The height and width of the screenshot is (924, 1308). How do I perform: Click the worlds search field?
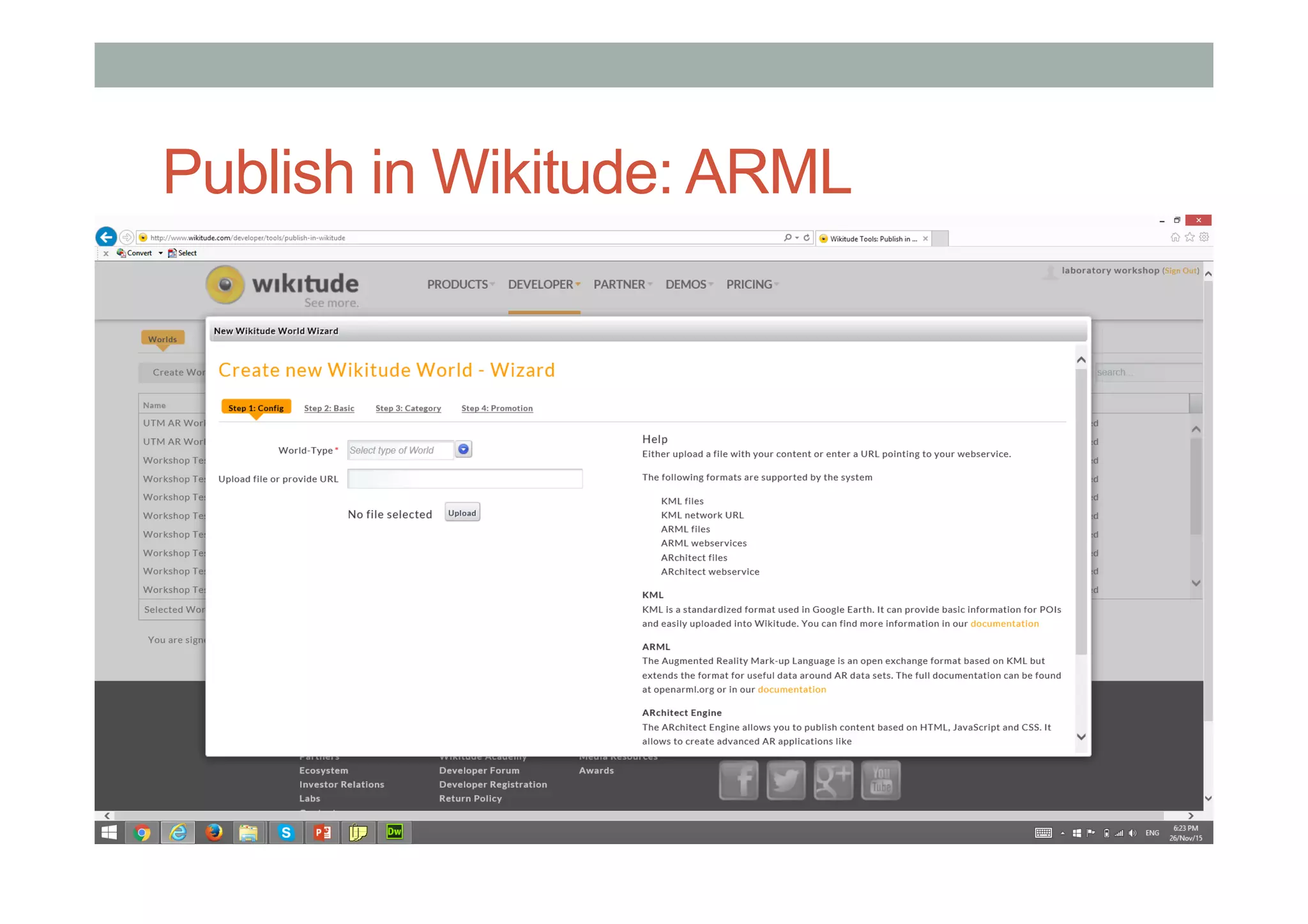pos(1148,372)
